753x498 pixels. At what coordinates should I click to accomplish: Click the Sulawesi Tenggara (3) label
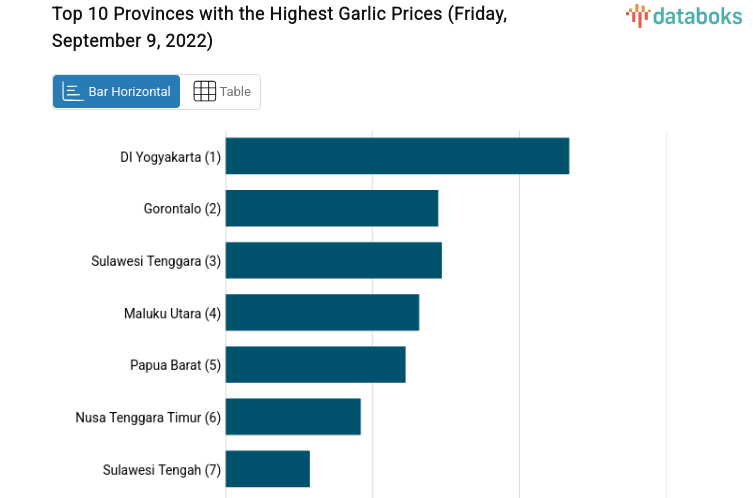(156, 261)
